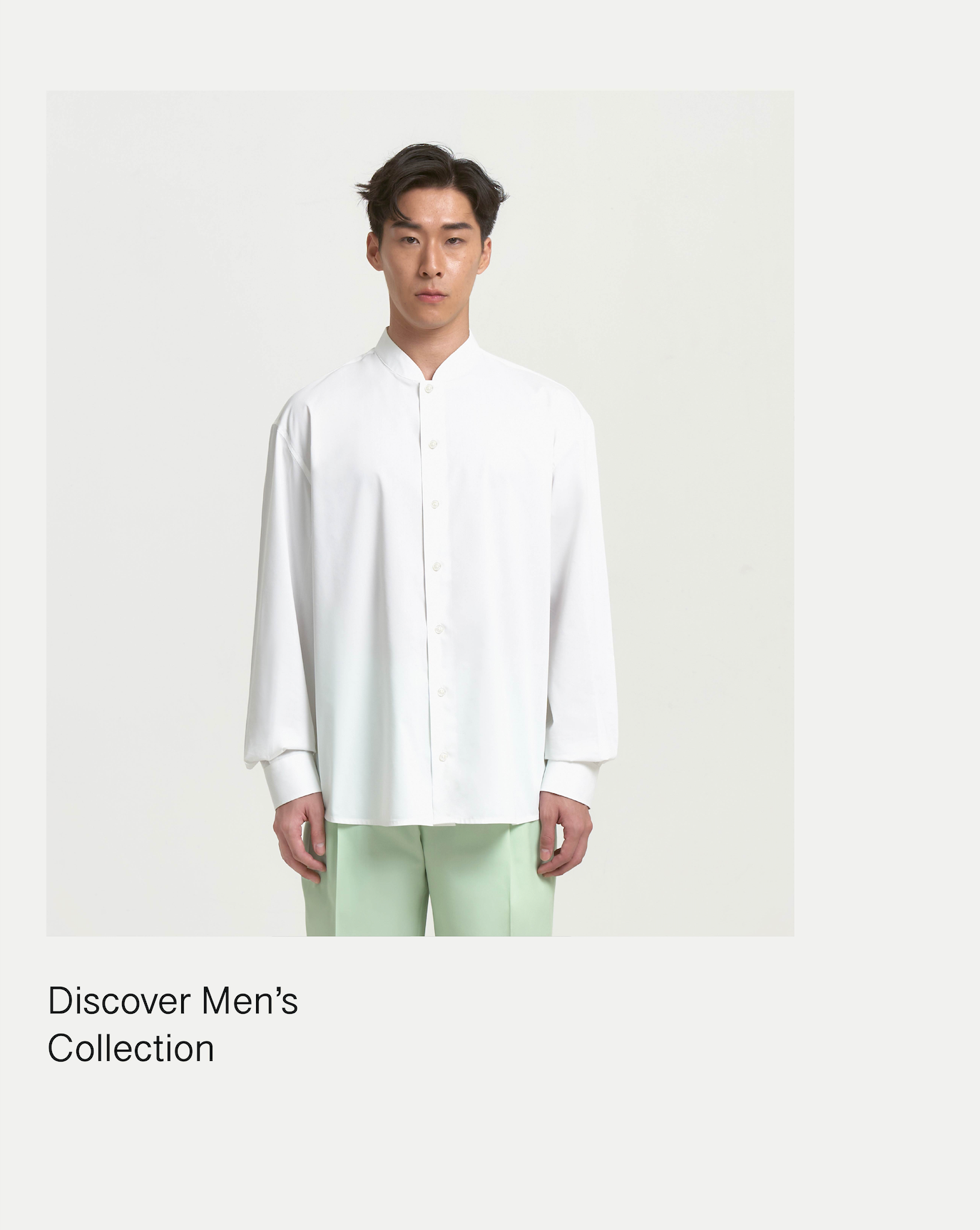The image size is (980, 1230).
Task: Click the bottom button of the shirt placket
Action: pyautogui.click(x=443, y=756)
